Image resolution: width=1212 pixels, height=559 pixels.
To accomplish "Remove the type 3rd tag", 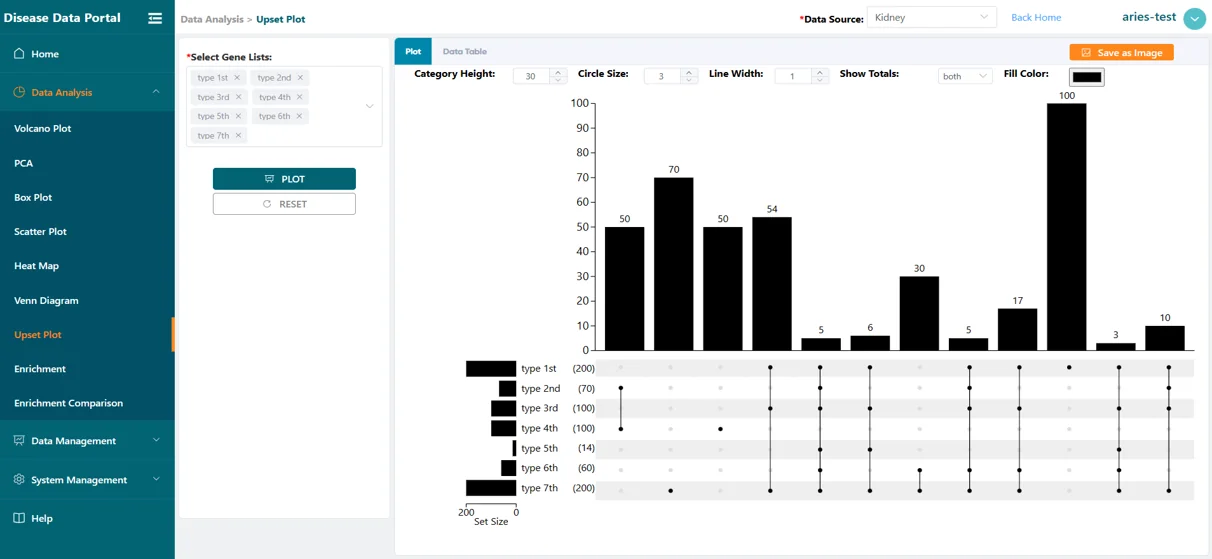I will [x=238, y=97].
